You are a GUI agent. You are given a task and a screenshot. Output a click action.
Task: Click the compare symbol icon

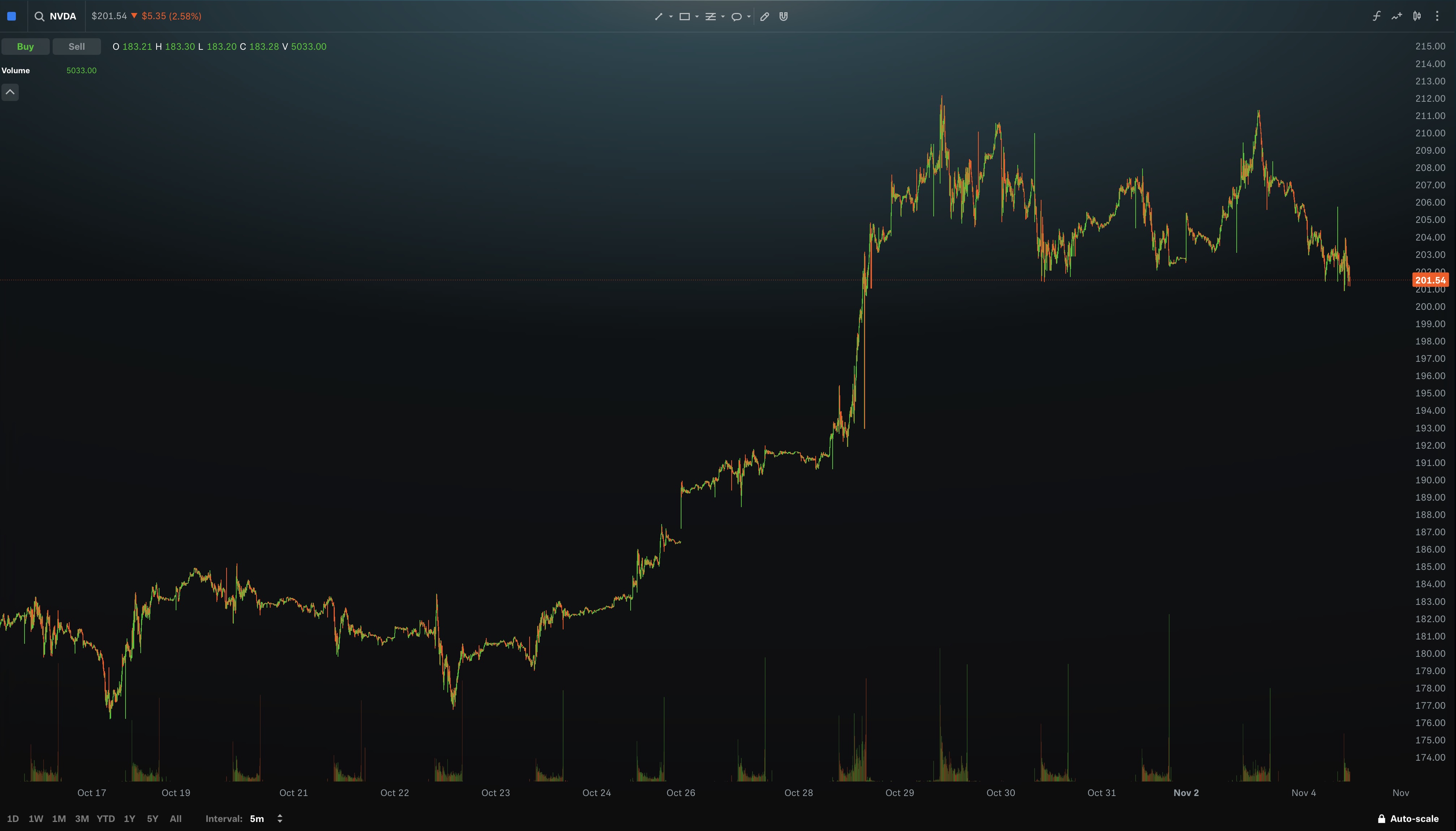click(1396, 16)
